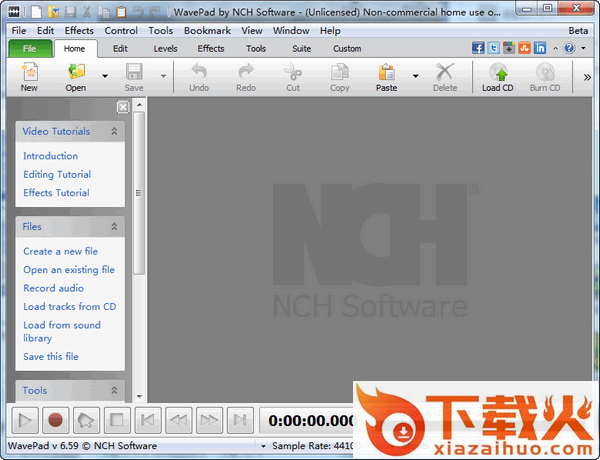Click the StumbleUpon share icon

(x=524, y=48)
